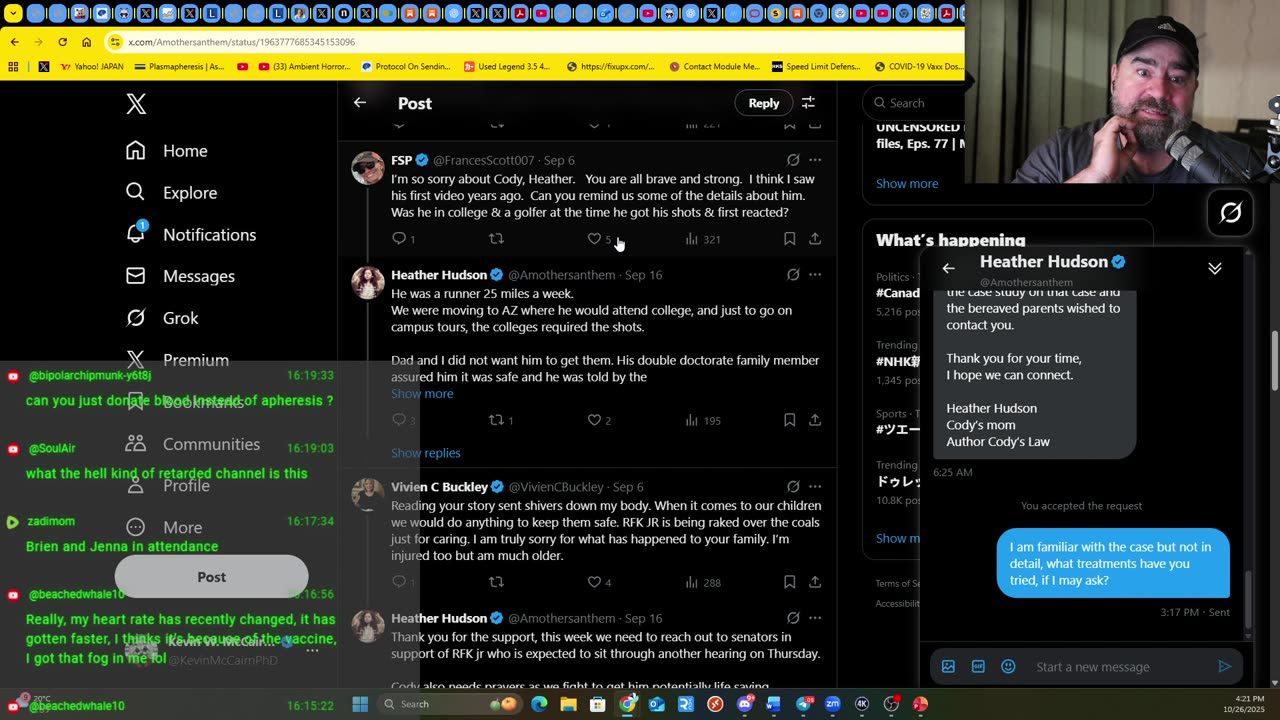The height and width of the screenshot is (720, 1280).
Task: Like Heather Hudson's post with 2 likes
Action: pyautogui.click(x=599, y=420)
